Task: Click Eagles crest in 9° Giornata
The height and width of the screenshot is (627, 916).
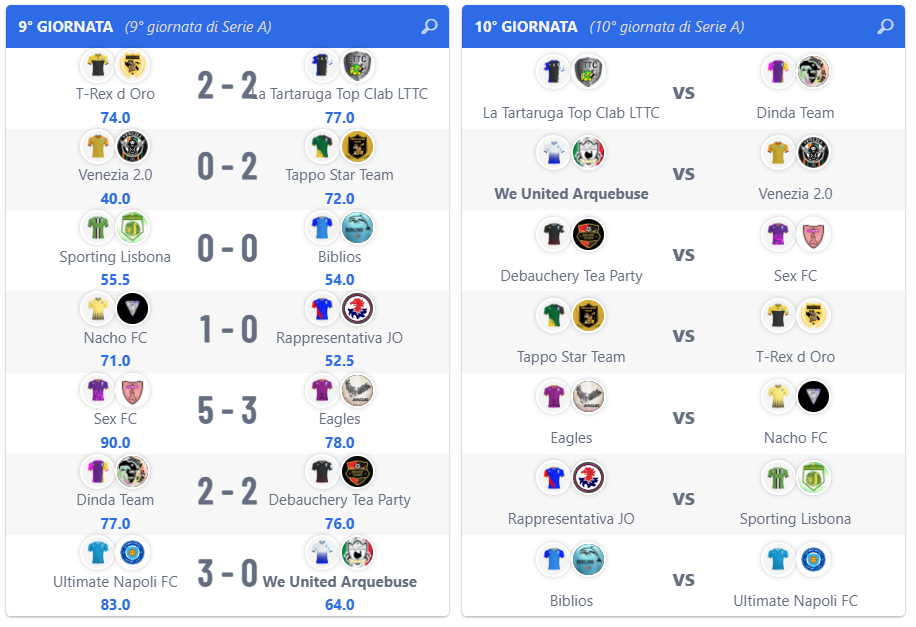Action: click(x=357, y=390)
